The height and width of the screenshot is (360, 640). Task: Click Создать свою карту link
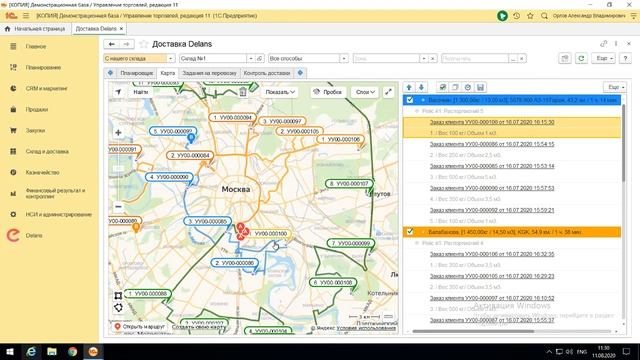[x=198, y=327]
